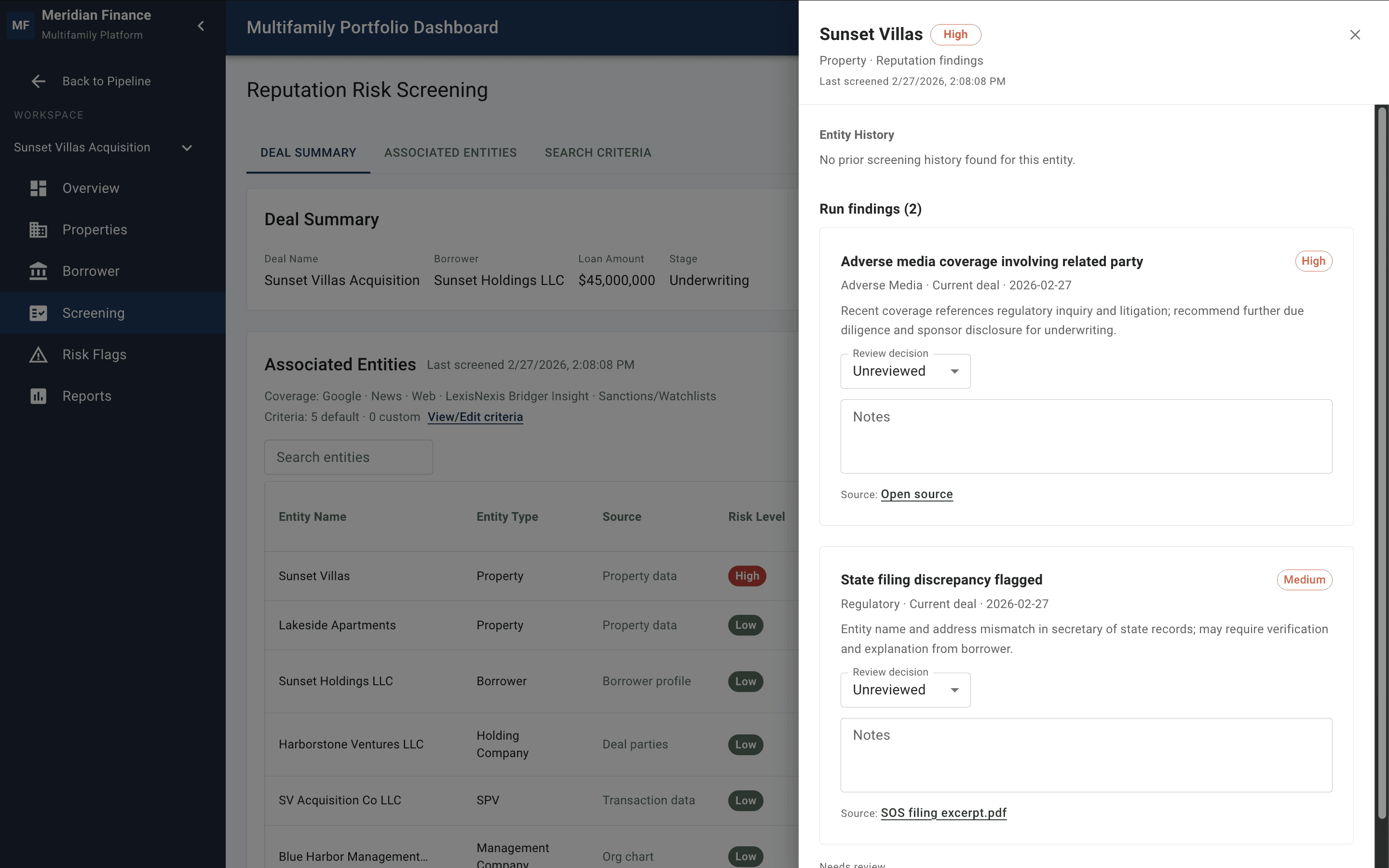Image resolution: width=1389 pixels, height=868 pixels.
Task: Open Review decision dropdown for Adverse media finding
Action: (x=905, y=371)
